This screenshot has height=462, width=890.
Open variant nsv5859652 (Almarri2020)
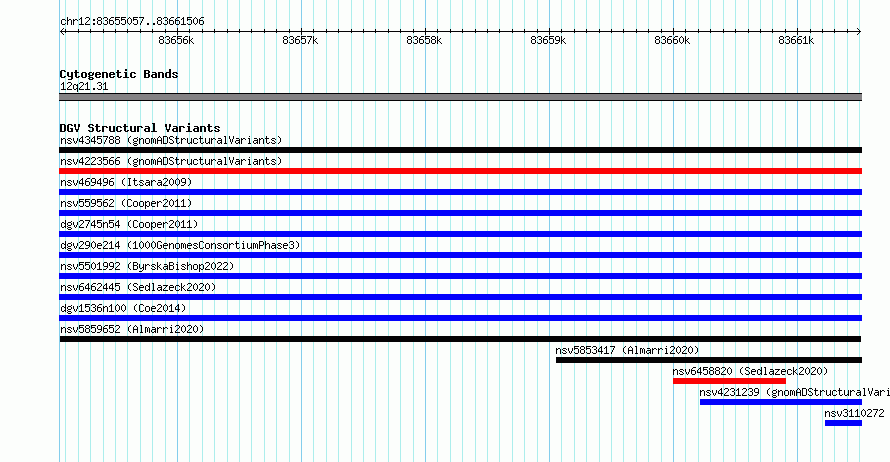[x=132, y=329]
